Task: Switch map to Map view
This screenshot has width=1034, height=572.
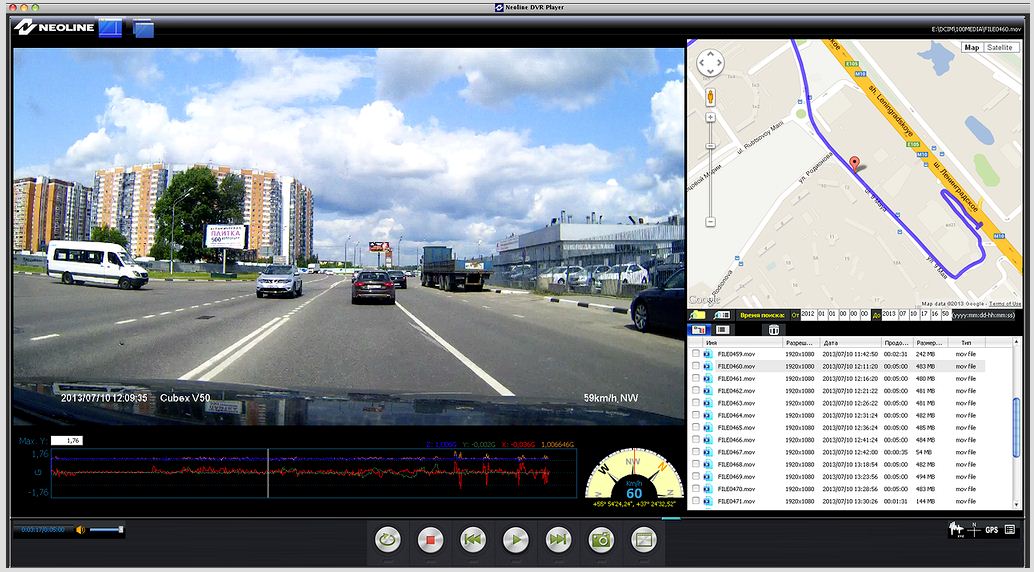Action: [971, 48]
